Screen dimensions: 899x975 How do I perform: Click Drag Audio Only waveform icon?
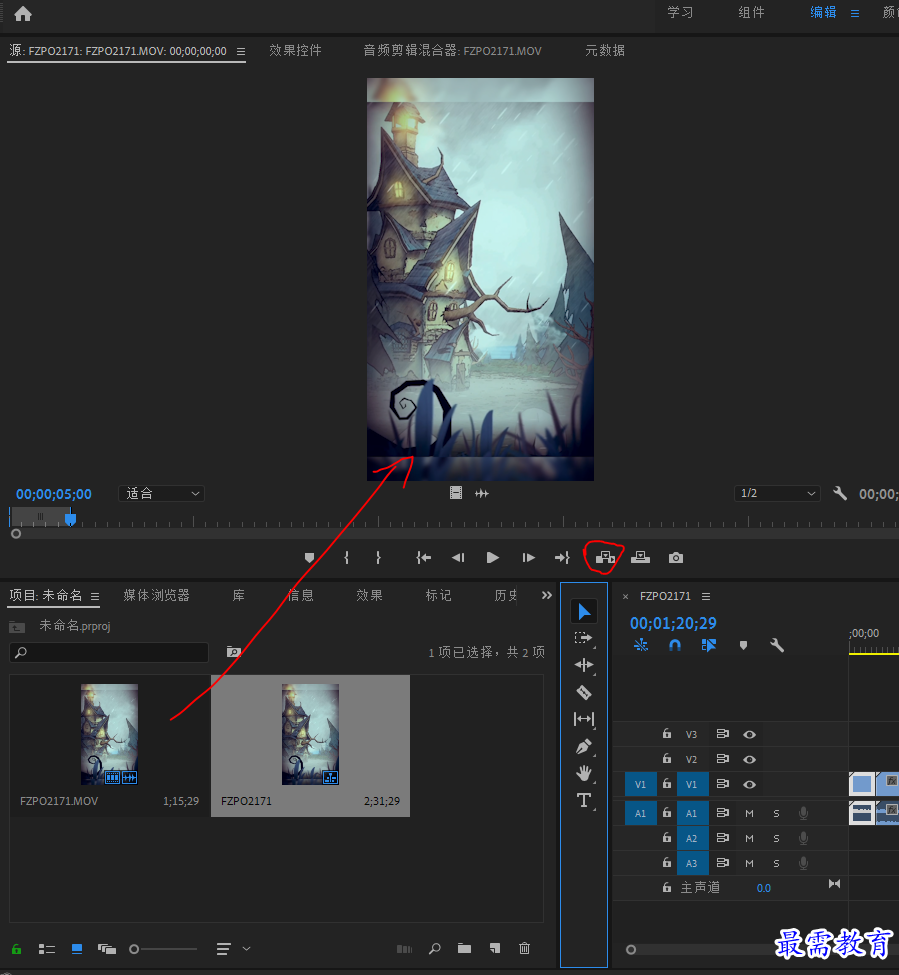(x=482, y=493)
